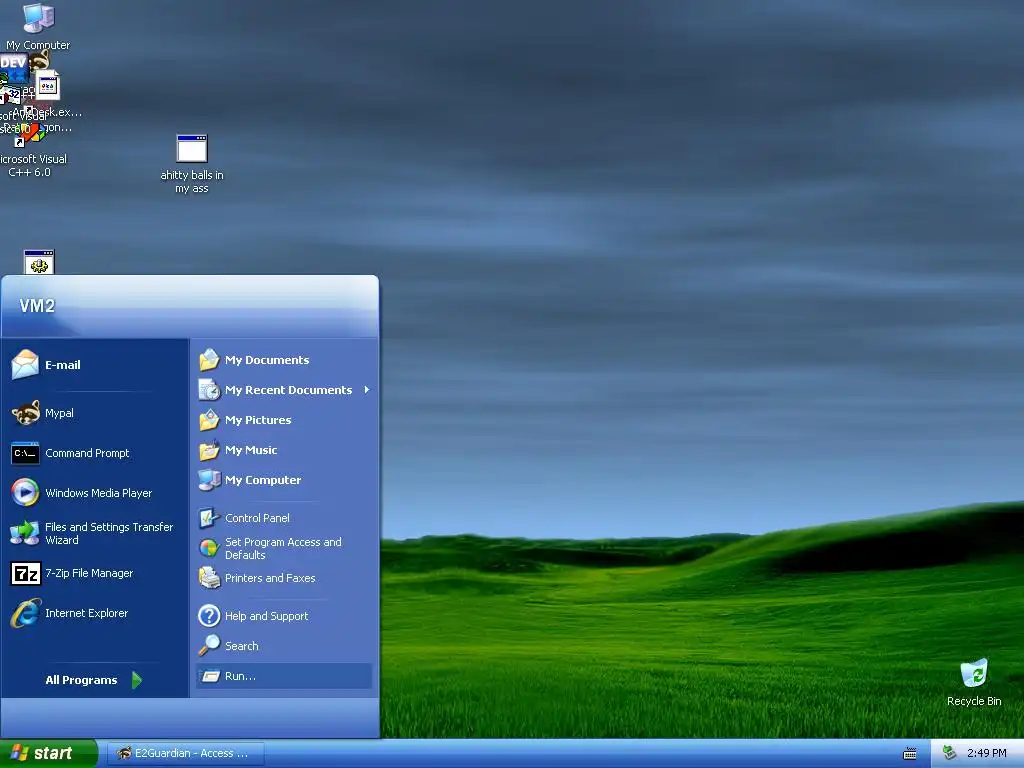This screenshot has height=768, width=1024.
Task: Select Microsoft Visual C++ 6.0 shortcut
Action: pos(33,152)
